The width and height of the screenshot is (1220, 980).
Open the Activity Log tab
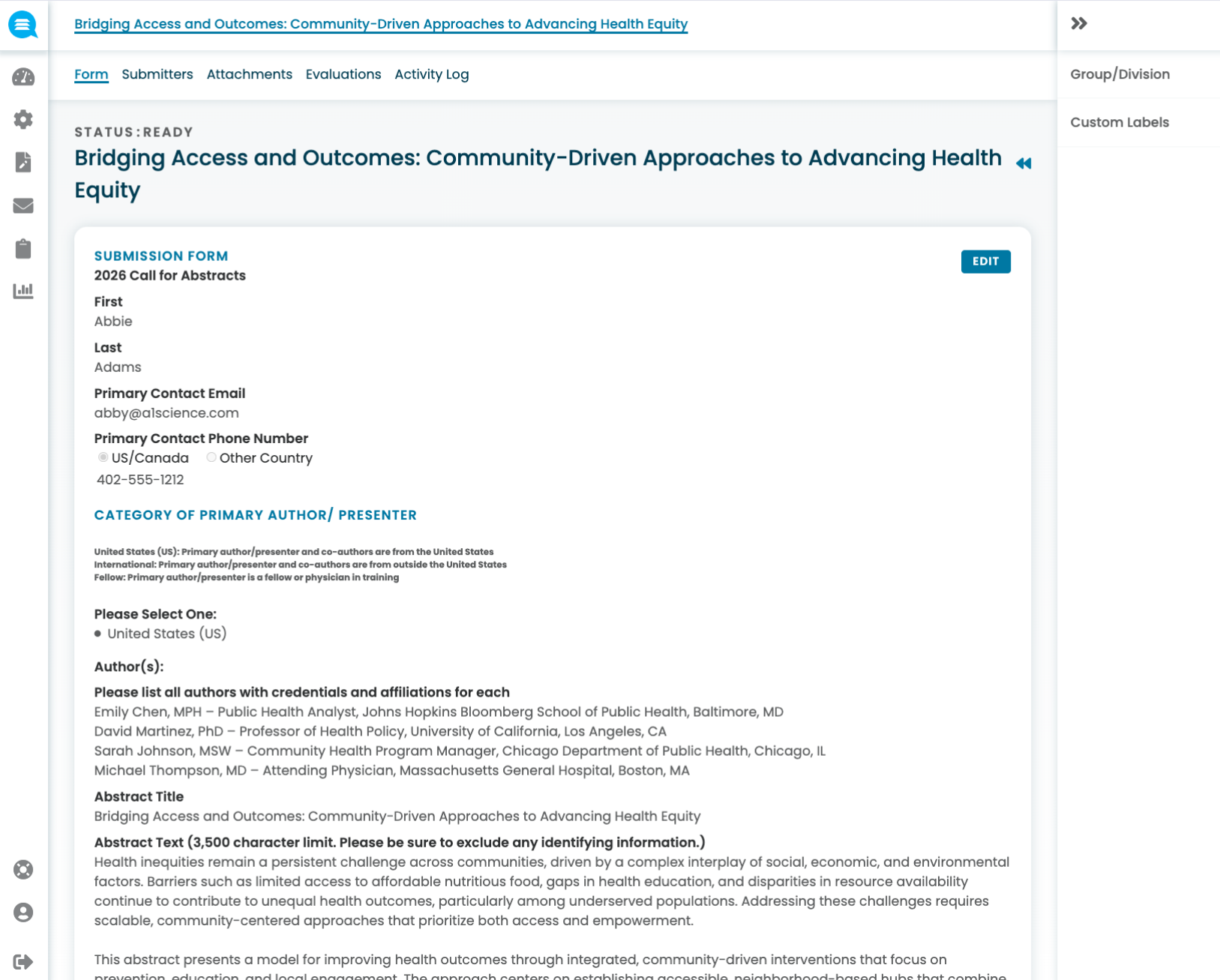click(431, 74)
